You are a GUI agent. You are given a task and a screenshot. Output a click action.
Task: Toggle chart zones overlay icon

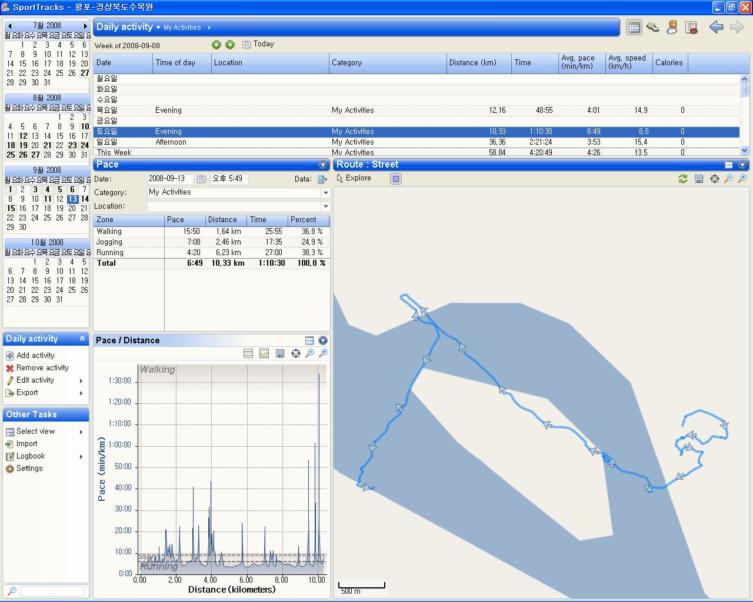tap(264, 353)
